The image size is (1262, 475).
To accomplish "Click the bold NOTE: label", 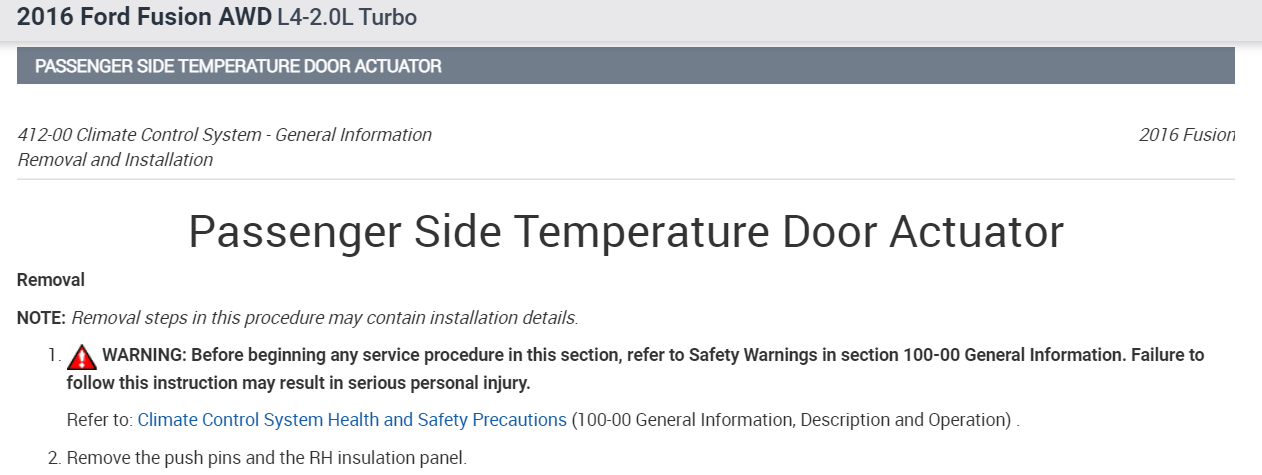I will point(42,318).
